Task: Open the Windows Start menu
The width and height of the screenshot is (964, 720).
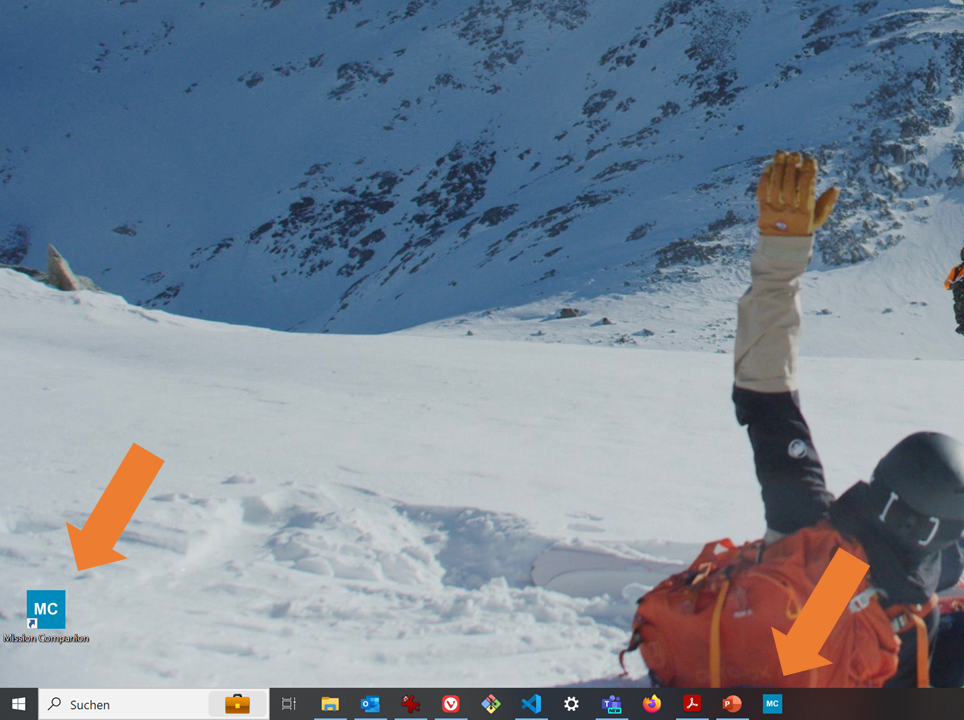Action: [18, 705]
